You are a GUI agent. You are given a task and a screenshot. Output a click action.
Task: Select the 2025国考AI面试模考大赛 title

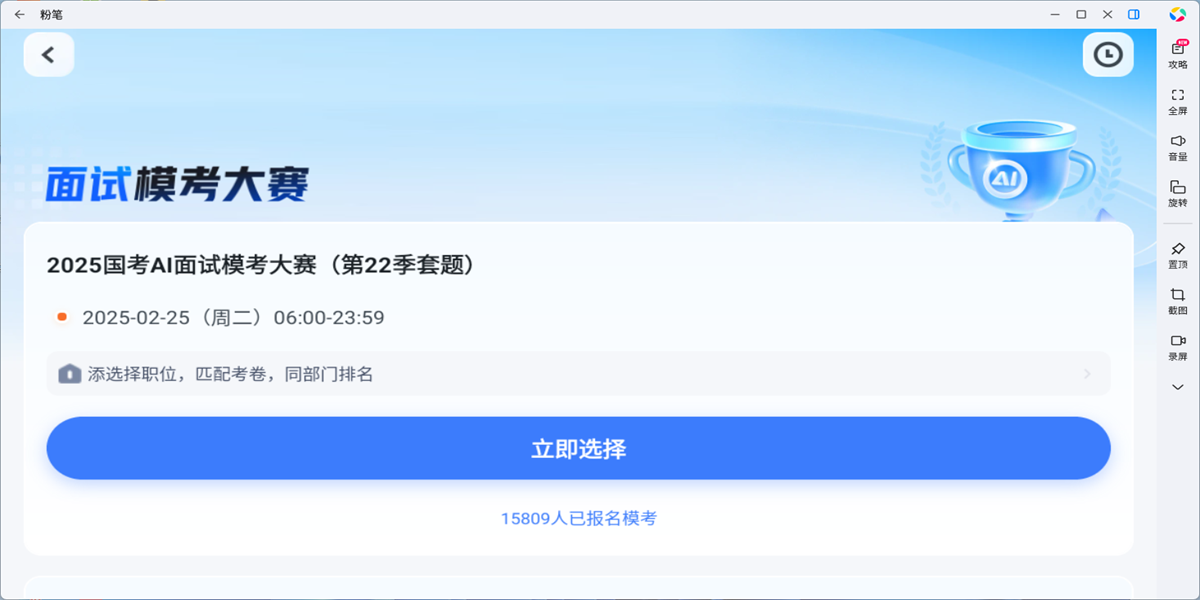[262, 266]
